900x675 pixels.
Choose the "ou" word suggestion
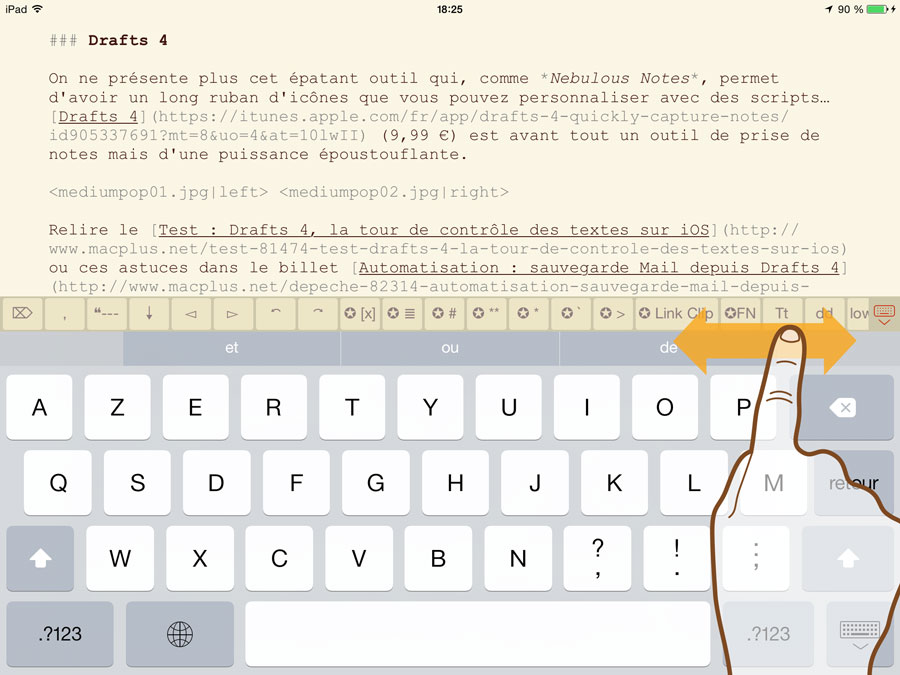(x=450, y=348)
